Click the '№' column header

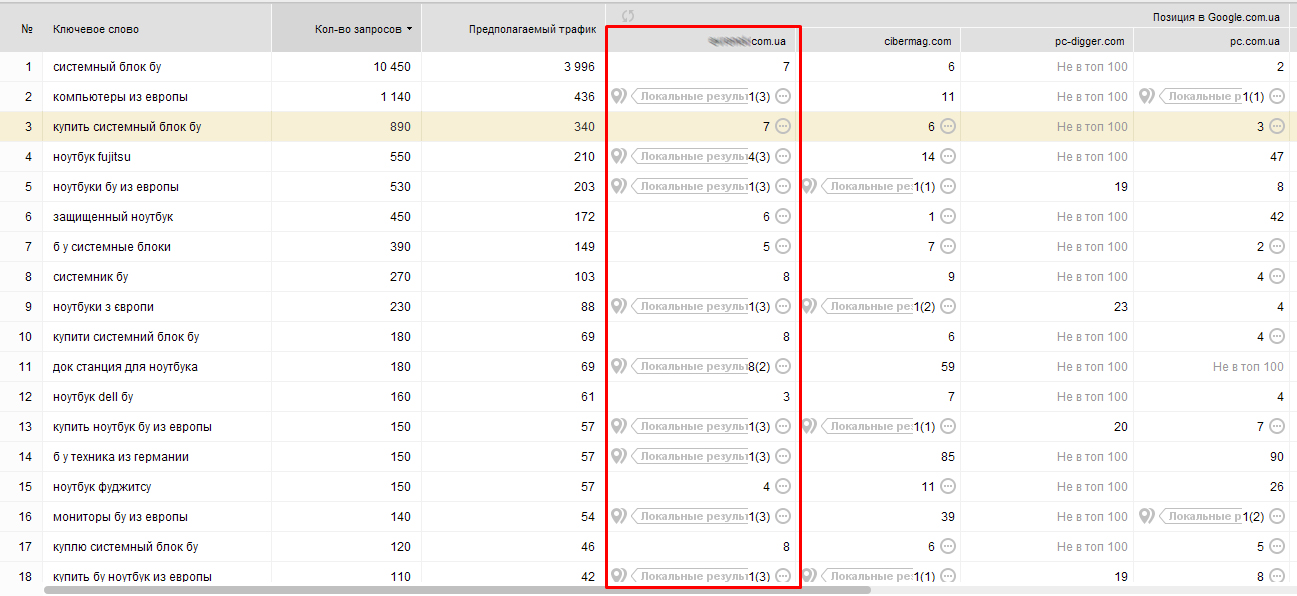(x=27, y=29)
